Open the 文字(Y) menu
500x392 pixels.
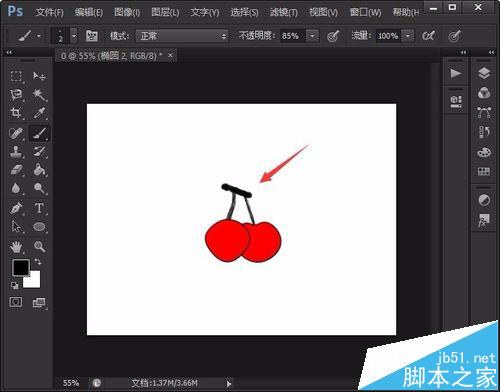click(205, 13)
